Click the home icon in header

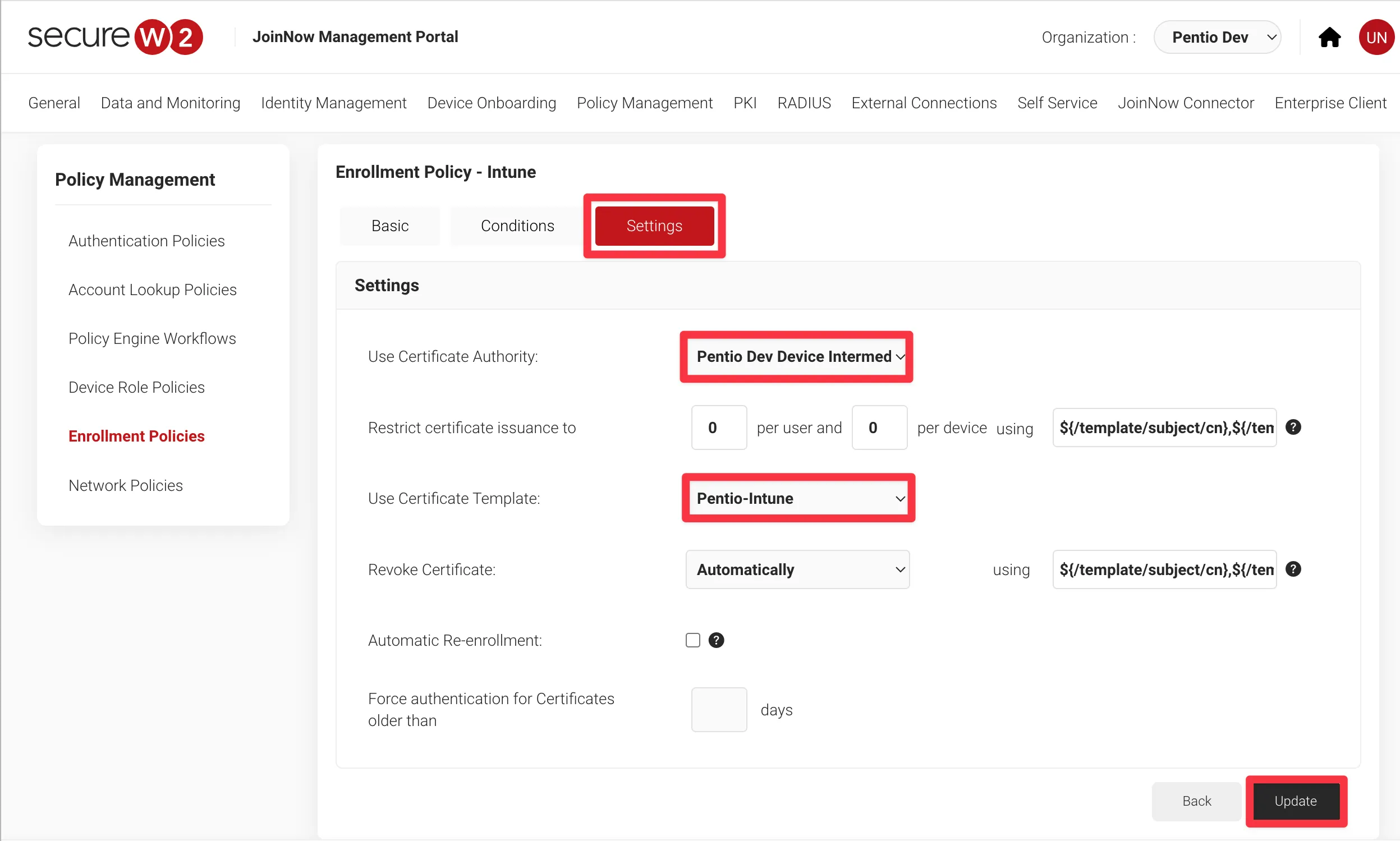(x=1329, y=38)
